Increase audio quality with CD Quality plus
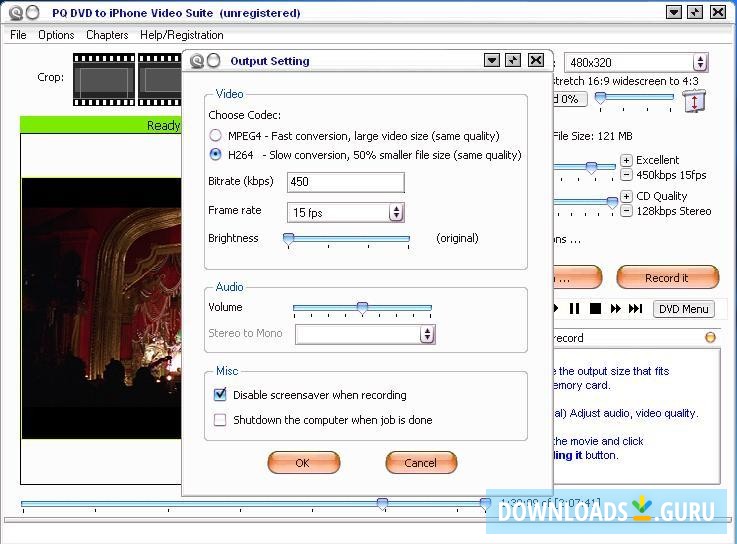The width and height of the screenshot is (737, 544). [x=626, y=196]
